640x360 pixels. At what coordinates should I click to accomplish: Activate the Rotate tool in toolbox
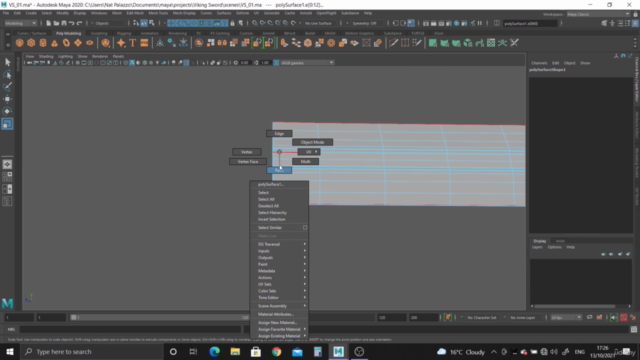[7, 111]
